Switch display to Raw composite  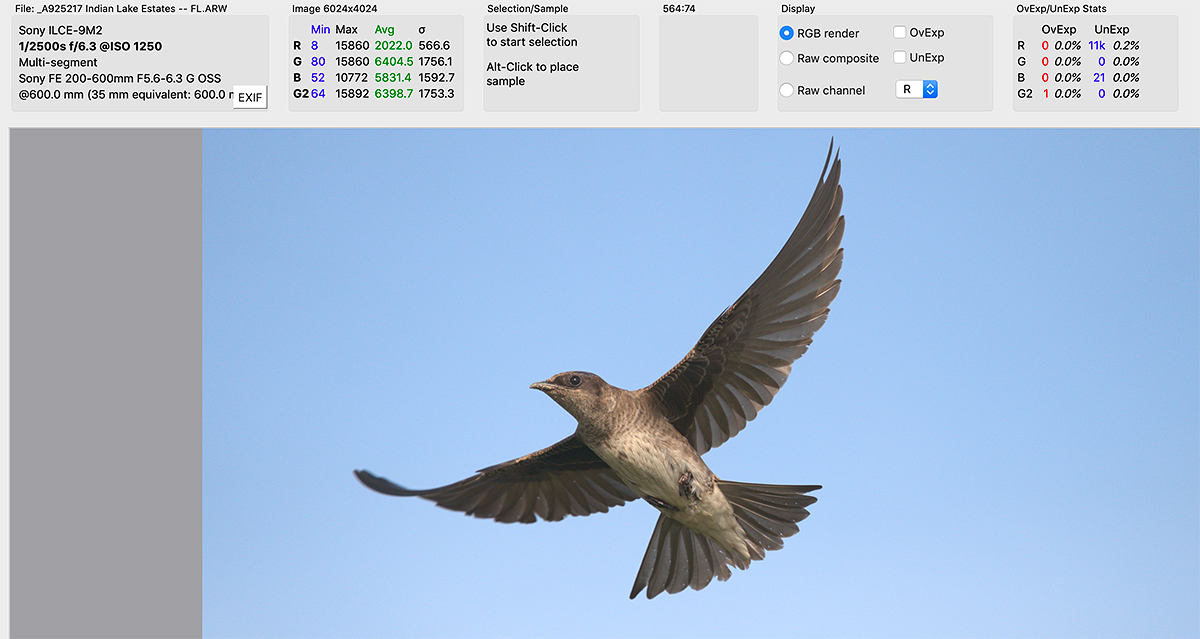tap(786, 58)
